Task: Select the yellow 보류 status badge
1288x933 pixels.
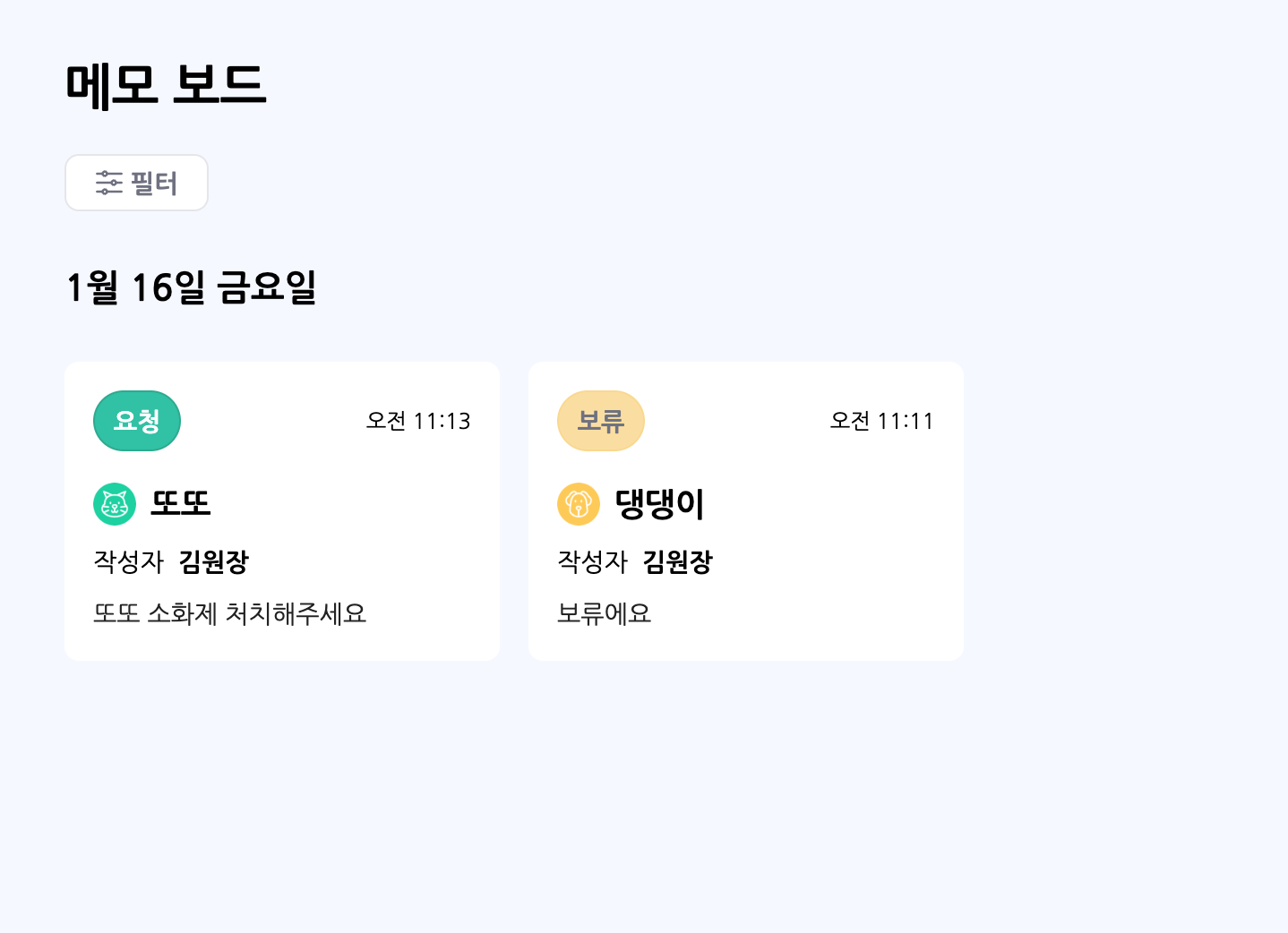Action: click(x=601, y=421)
